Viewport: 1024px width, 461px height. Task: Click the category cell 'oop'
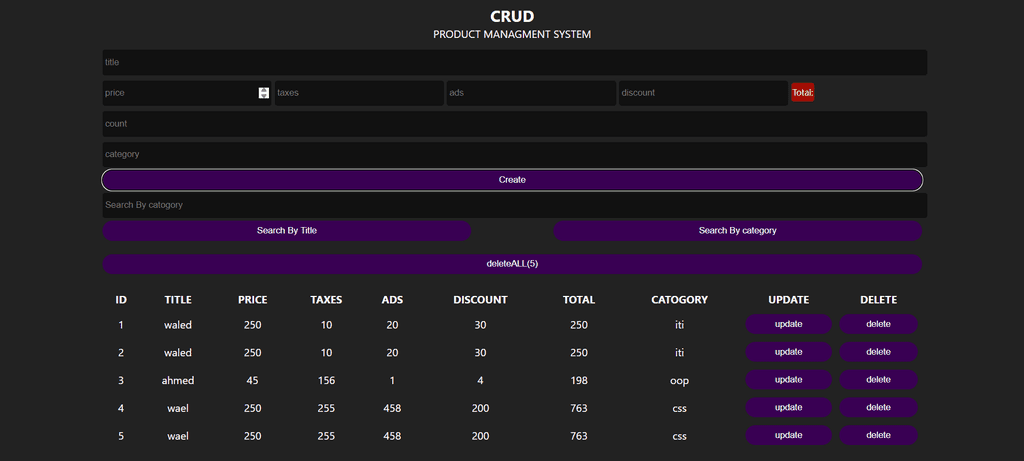(679, 381)
